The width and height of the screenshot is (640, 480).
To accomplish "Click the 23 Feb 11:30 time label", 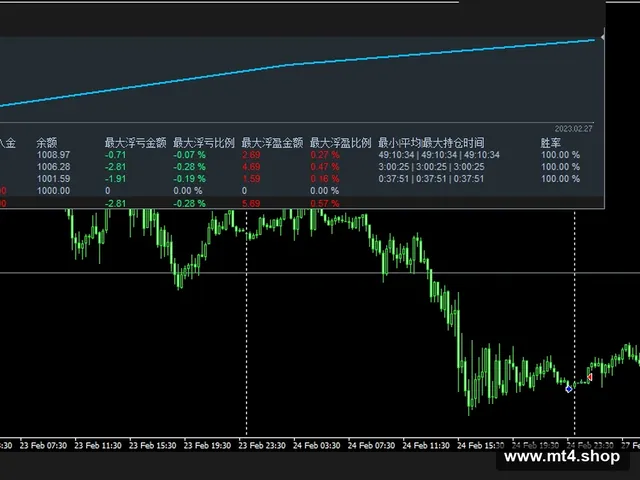I will 98,446.
